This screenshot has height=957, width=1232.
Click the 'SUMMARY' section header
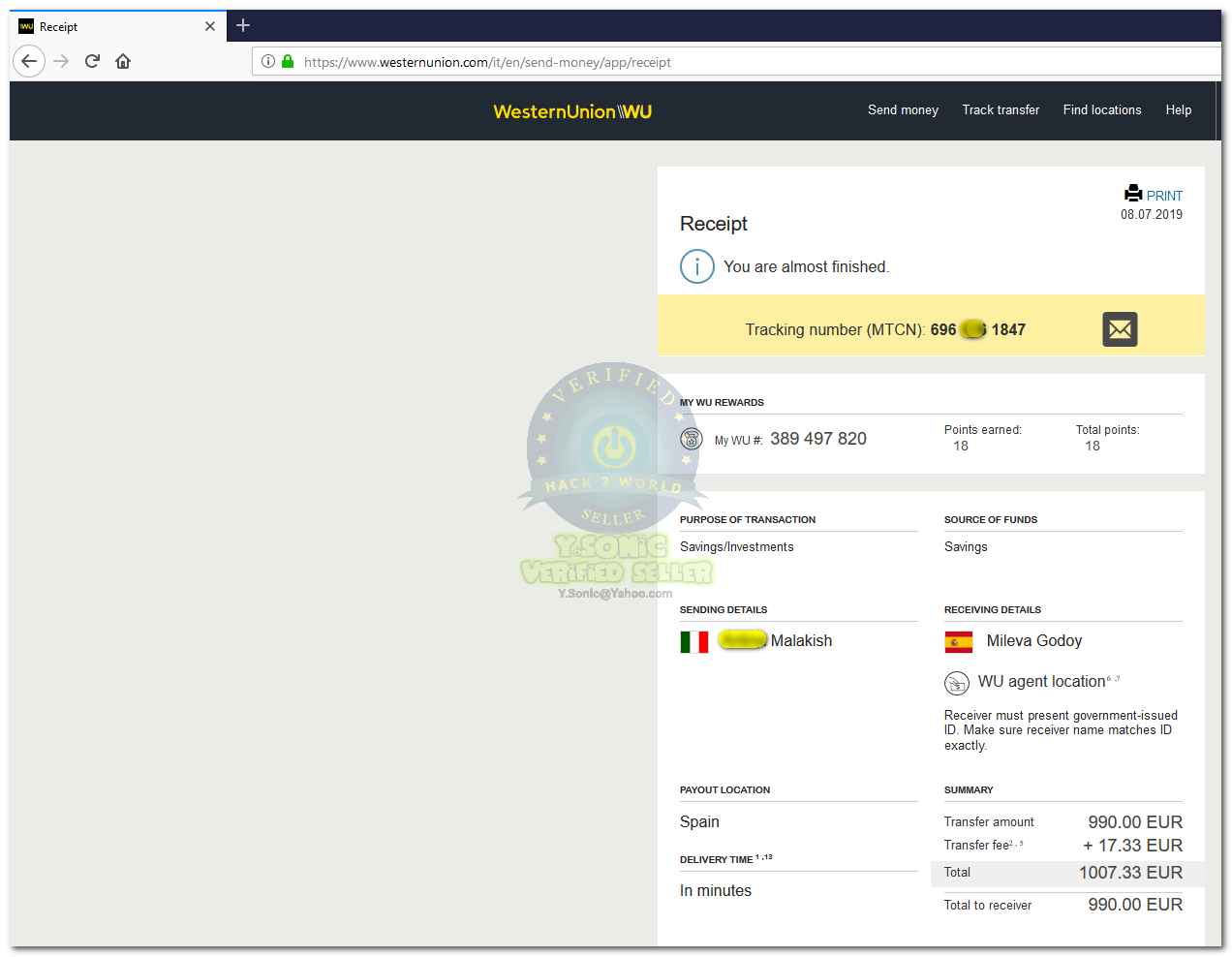(x=969, y=790)
